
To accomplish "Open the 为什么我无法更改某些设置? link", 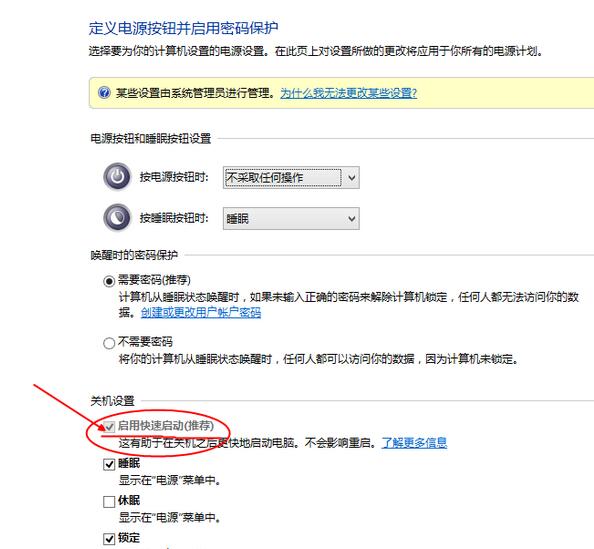I will [349, 93].
